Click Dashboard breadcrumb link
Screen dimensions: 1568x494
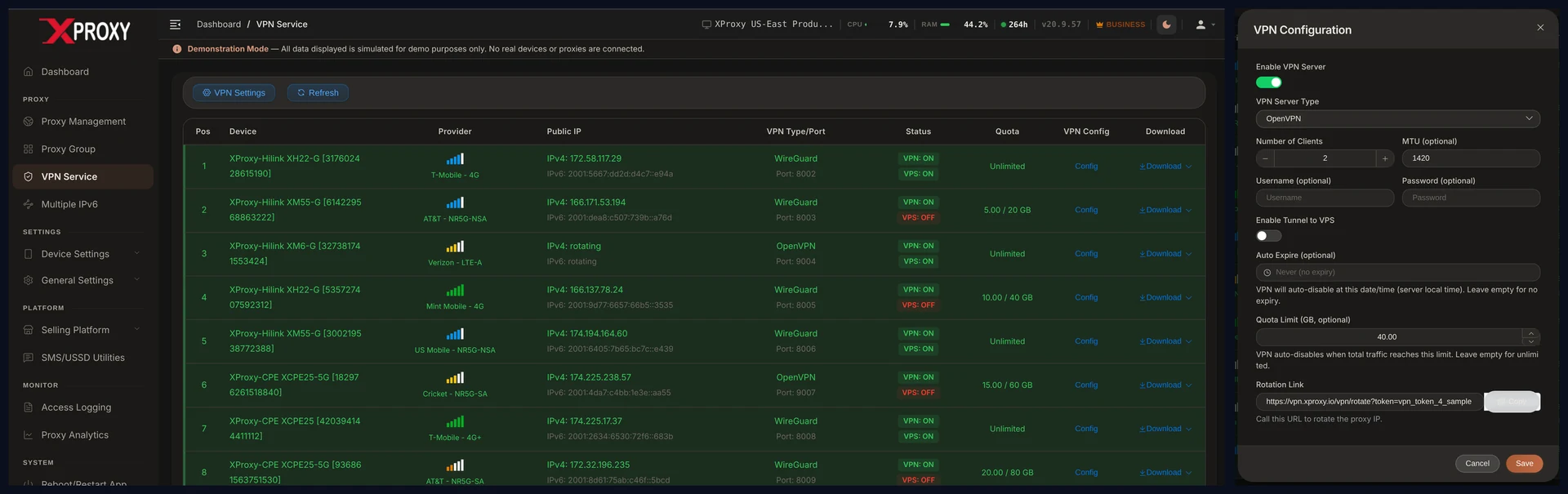click(219, 24)
